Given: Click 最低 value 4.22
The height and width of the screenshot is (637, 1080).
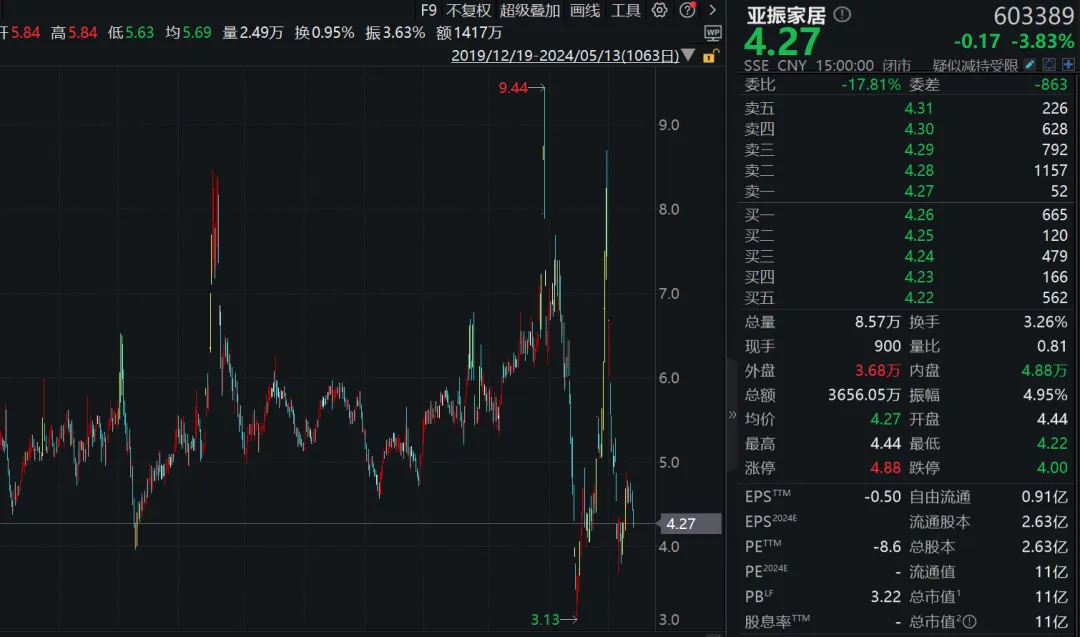Looking at the screenshot, I should (1052, 443).
